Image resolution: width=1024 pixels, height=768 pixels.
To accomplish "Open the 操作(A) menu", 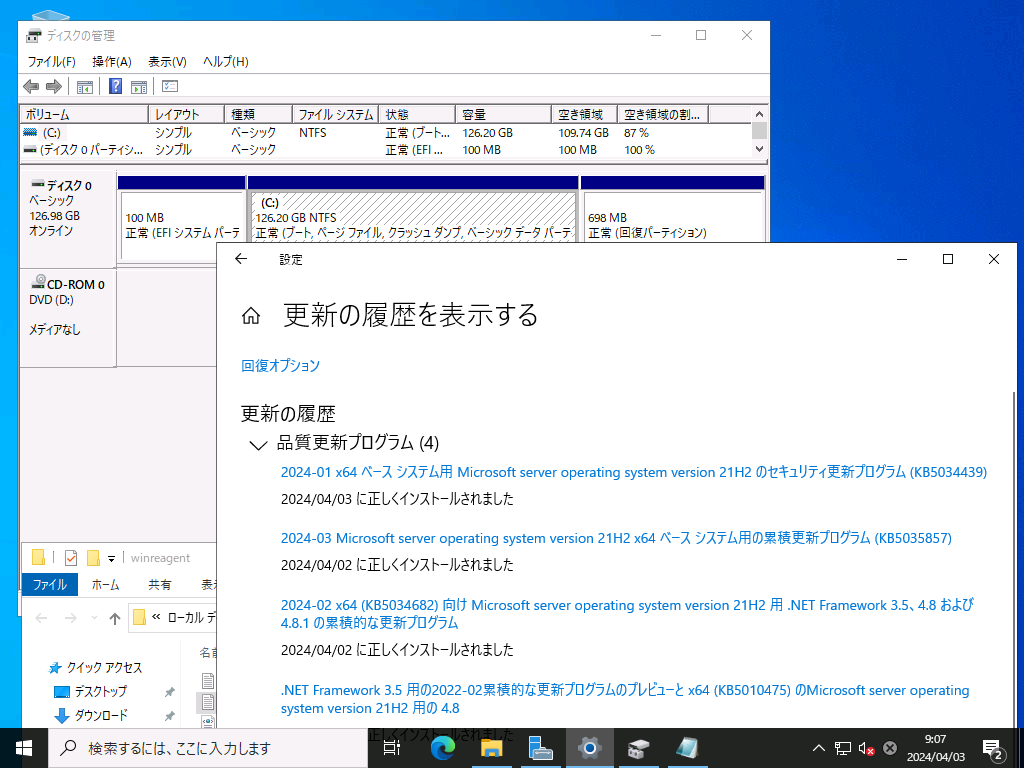I will [x=111, y=62].
